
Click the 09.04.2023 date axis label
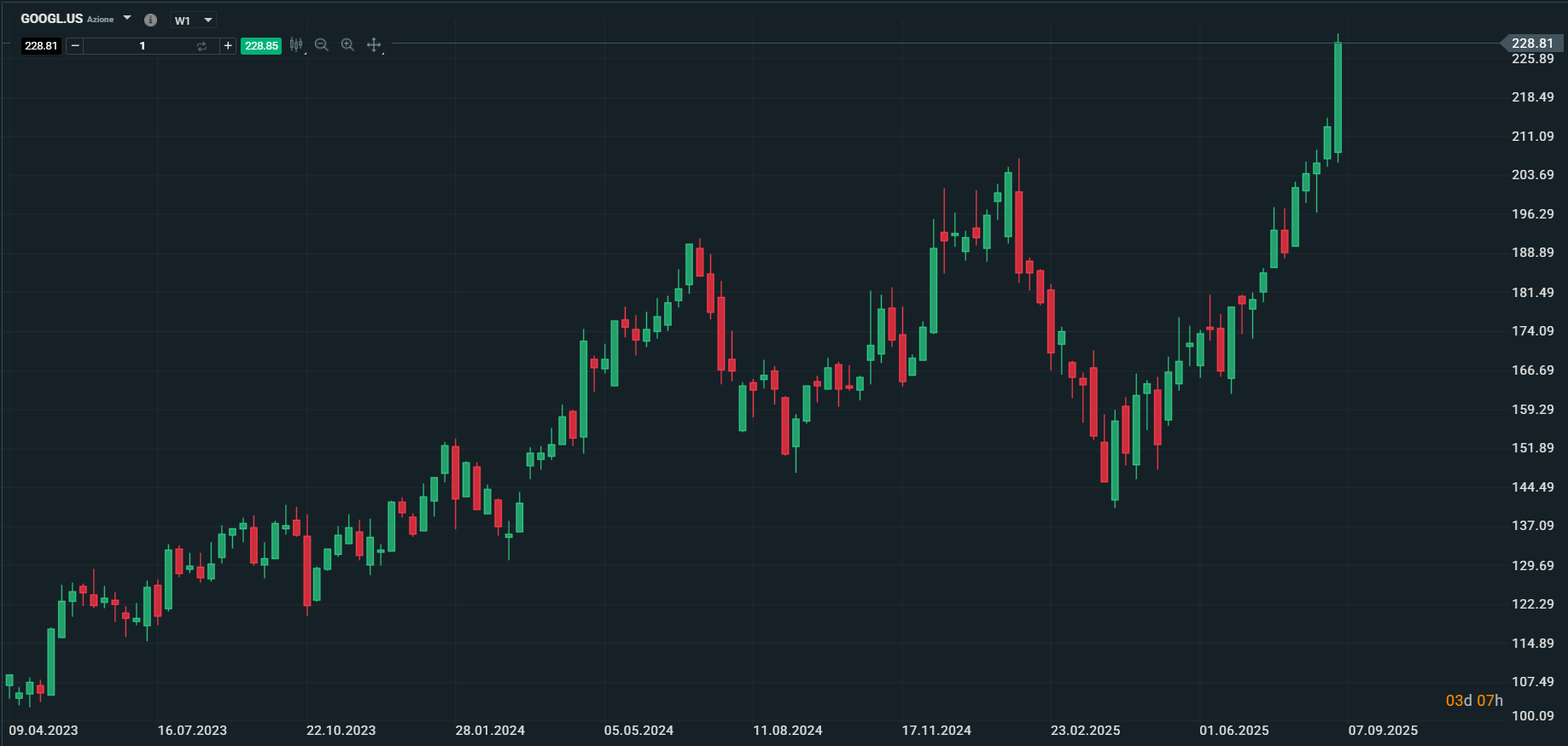44,731
